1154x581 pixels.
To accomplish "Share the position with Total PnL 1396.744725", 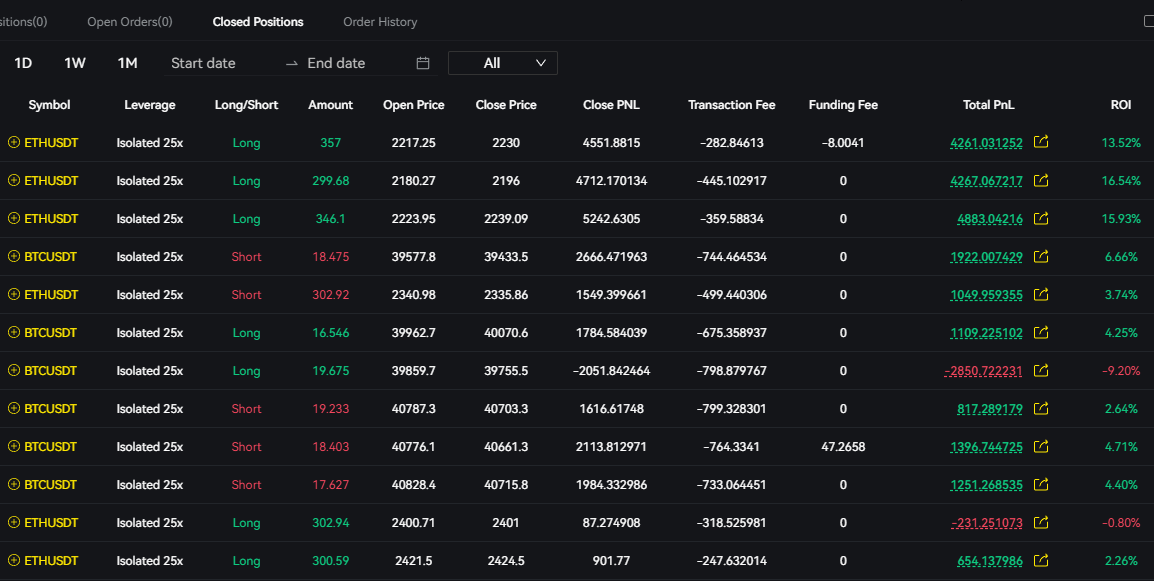I will coord(1041,447).
